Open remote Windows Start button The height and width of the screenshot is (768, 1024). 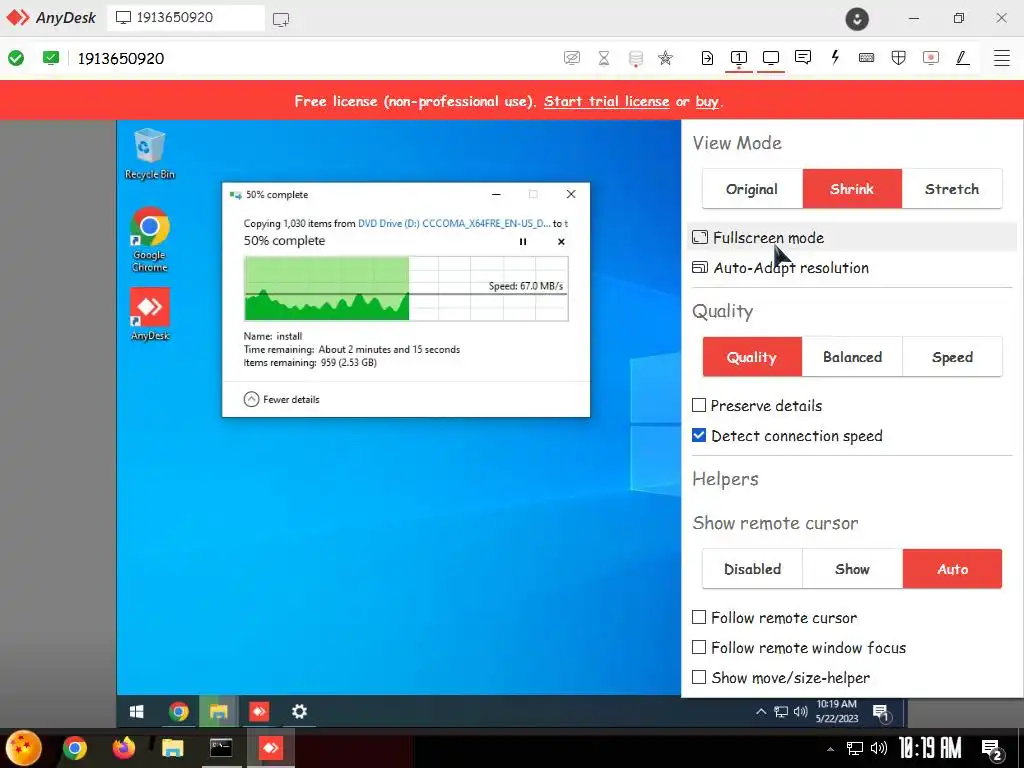pyautogui.click(x=136, y=711)
